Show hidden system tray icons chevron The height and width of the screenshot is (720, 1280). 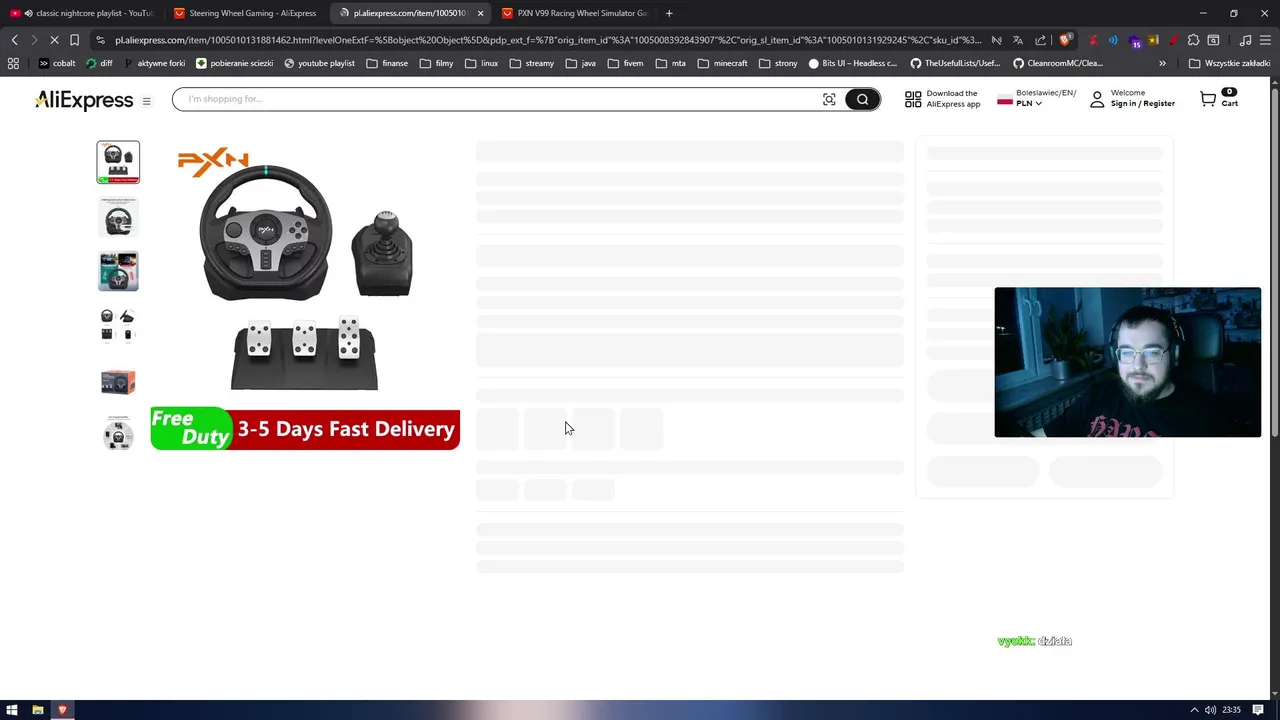click(x=1193, y=710)
